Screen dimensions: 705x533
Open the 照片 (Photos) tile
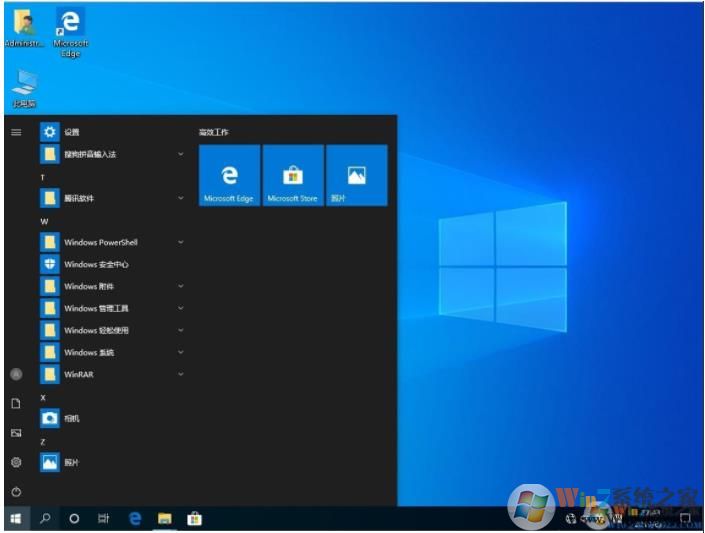coord(356,176)
